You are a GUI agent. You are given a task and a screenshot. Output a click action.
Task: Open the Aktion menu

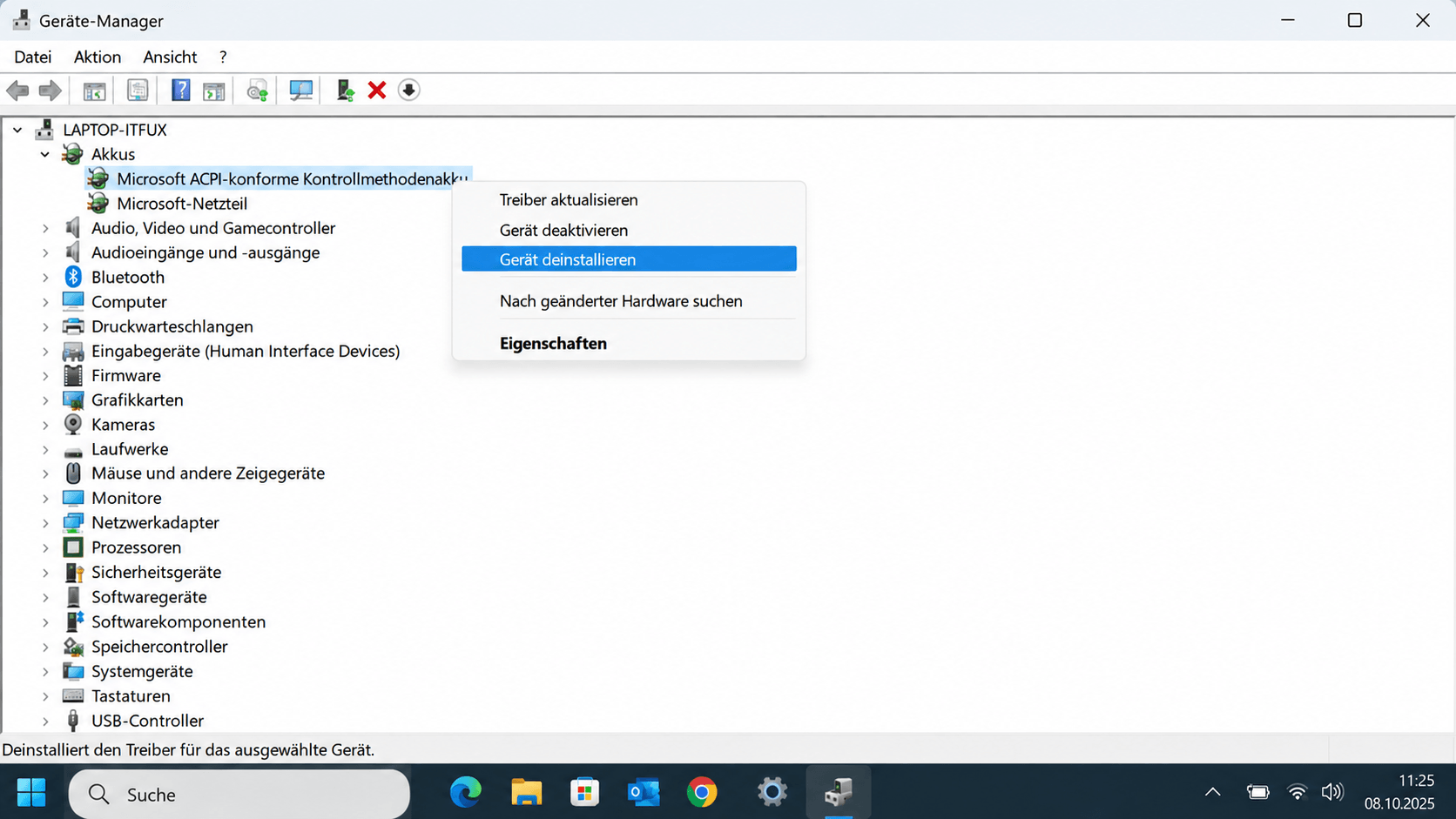click(x=98, y=57)
